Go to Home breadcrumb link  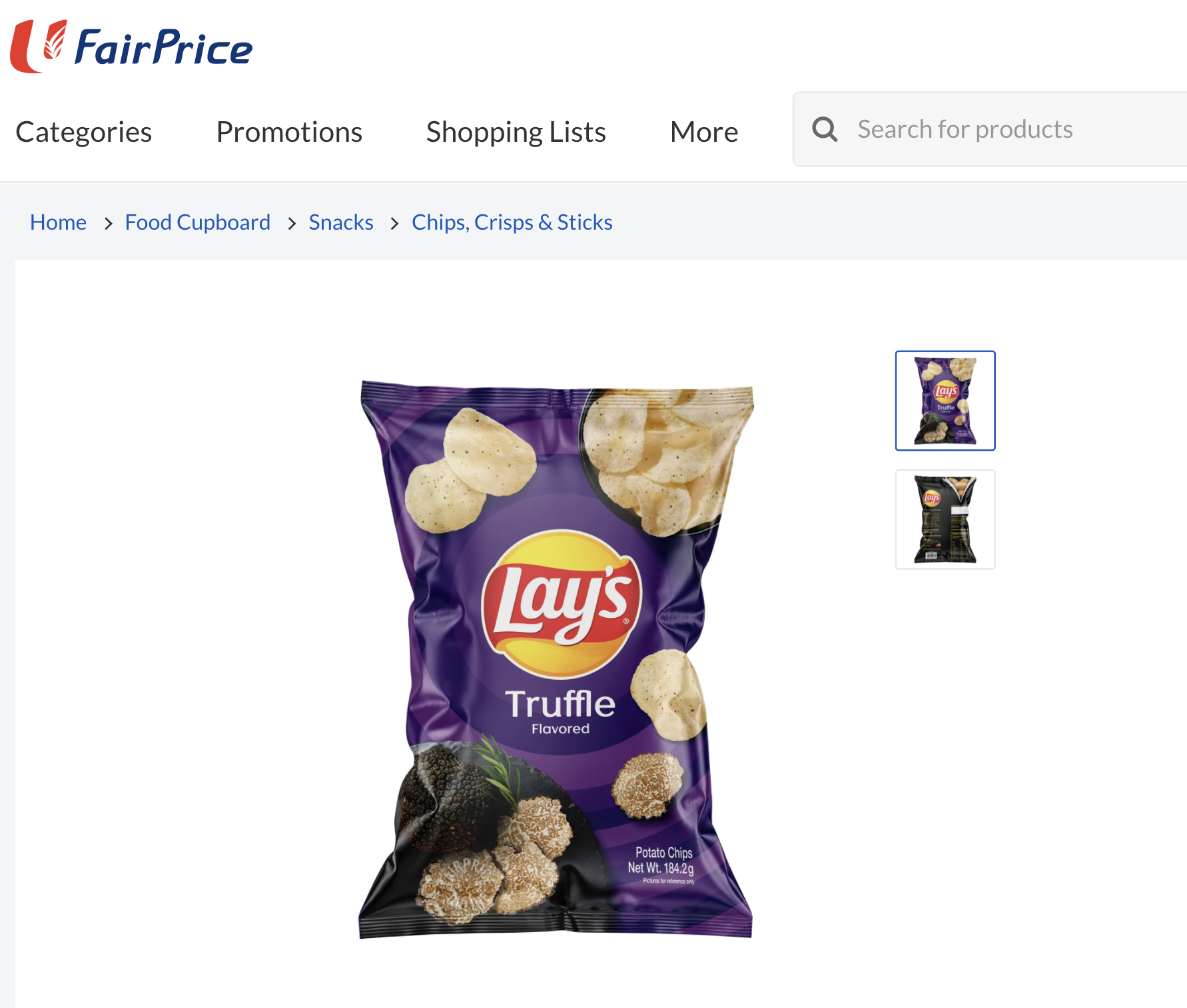(58, 222)
